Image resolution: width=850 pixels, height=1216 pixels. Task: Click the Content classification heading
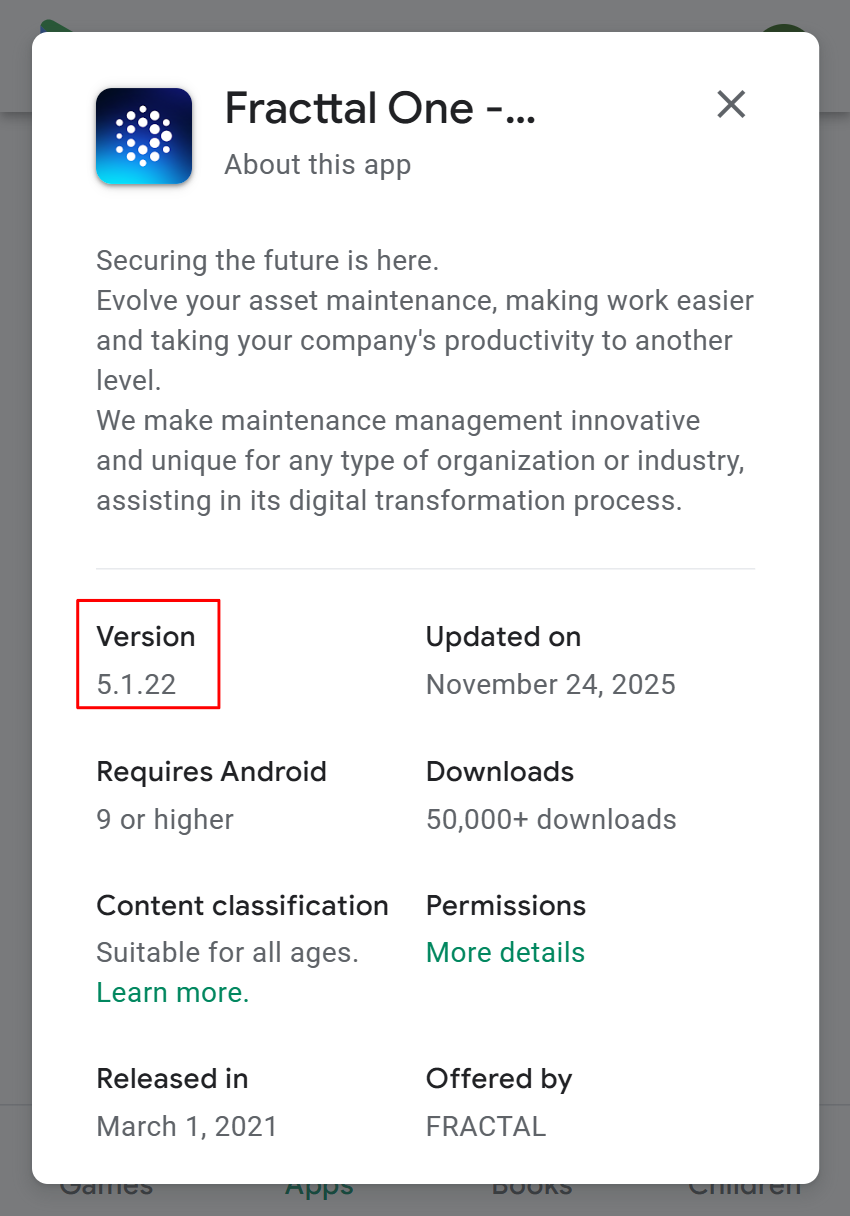[x=242, y=906]
